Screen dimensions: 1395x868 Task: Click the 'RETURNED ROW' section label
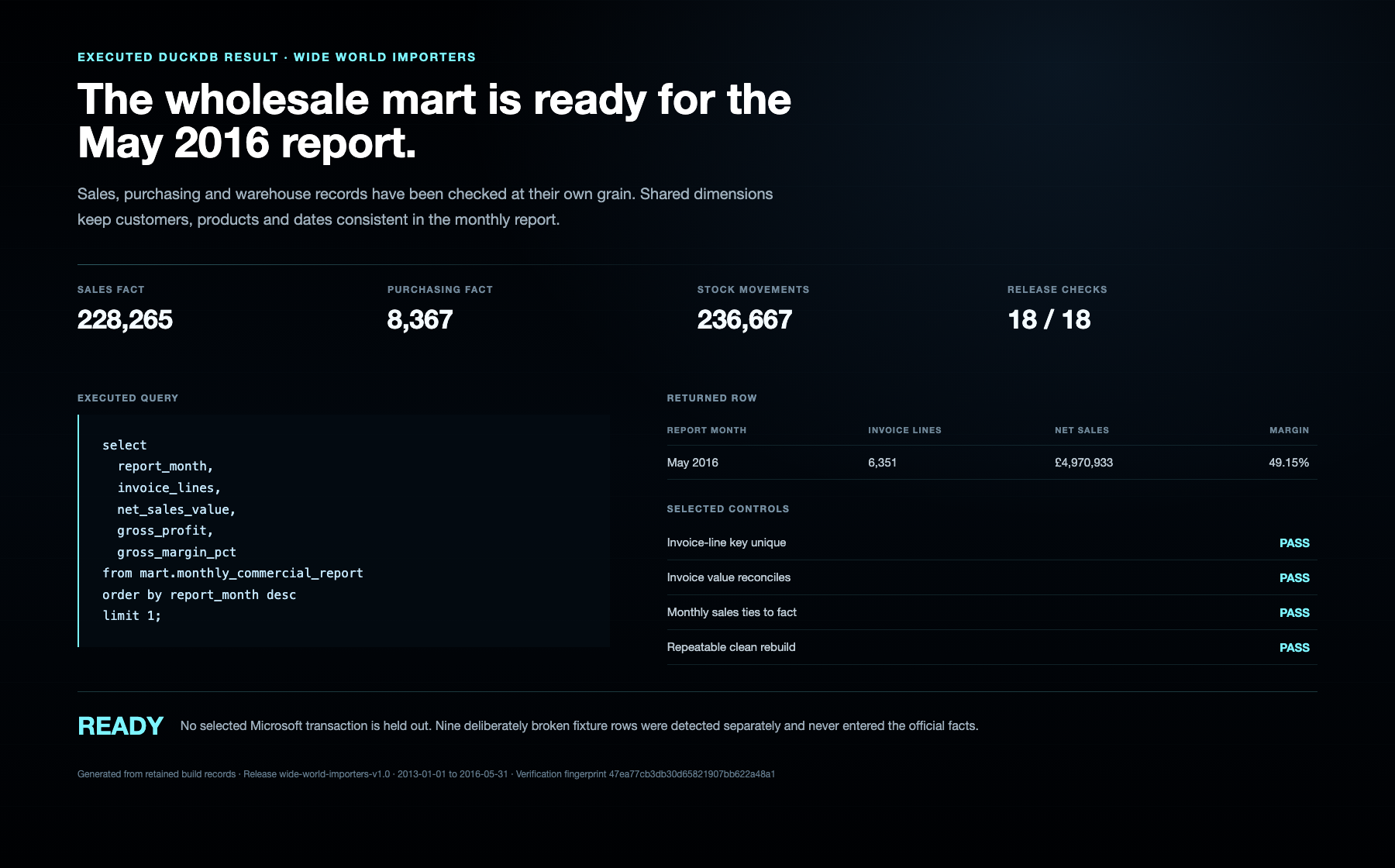click(x=711, y=398)
